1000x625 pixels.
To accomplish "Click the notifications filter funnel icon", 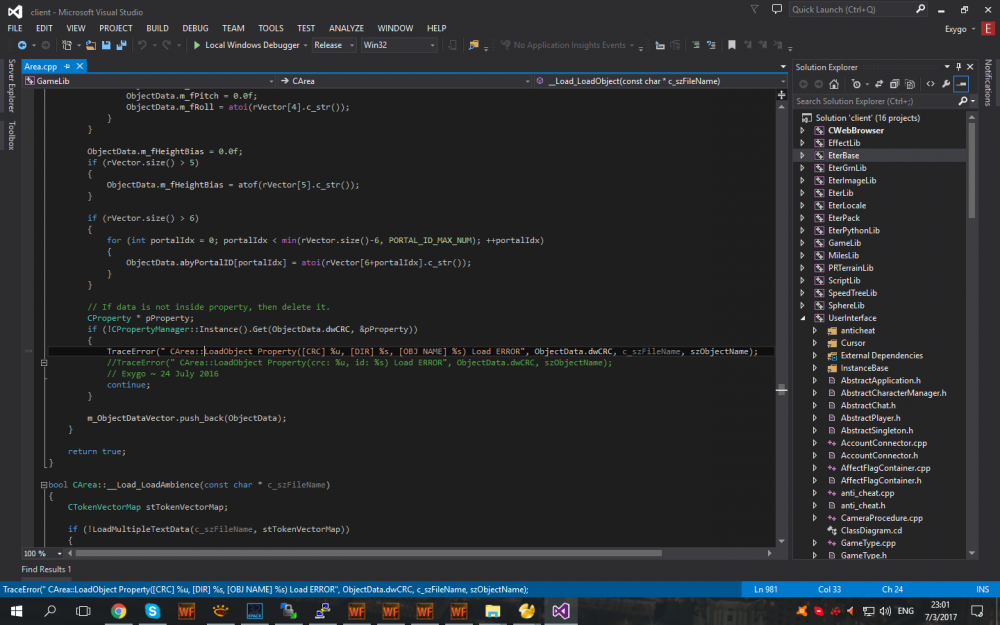I will point(754,10).
